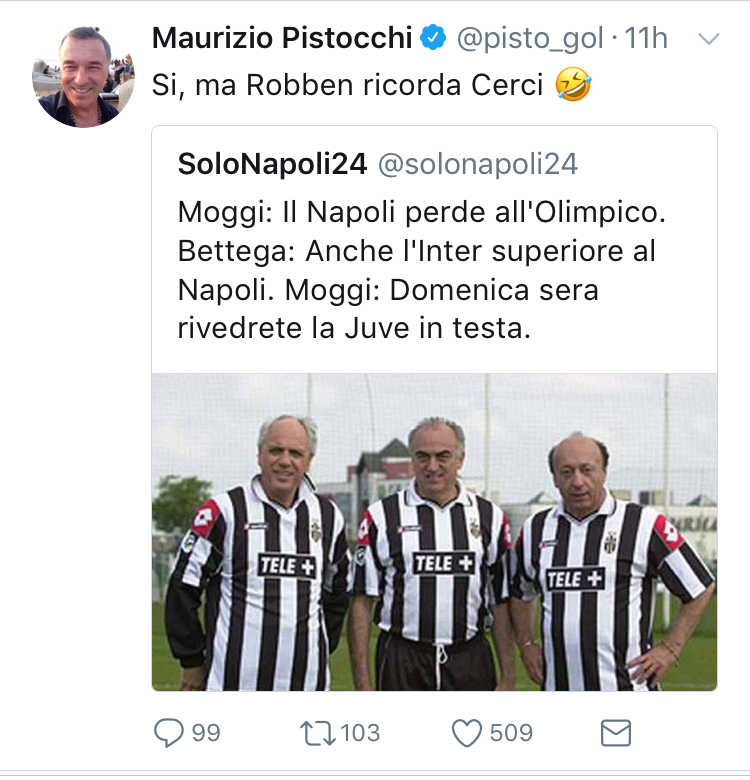Click the reply speech bubble icon
The width and height of the screenshot is (750, 780).
tap(169, 733)
